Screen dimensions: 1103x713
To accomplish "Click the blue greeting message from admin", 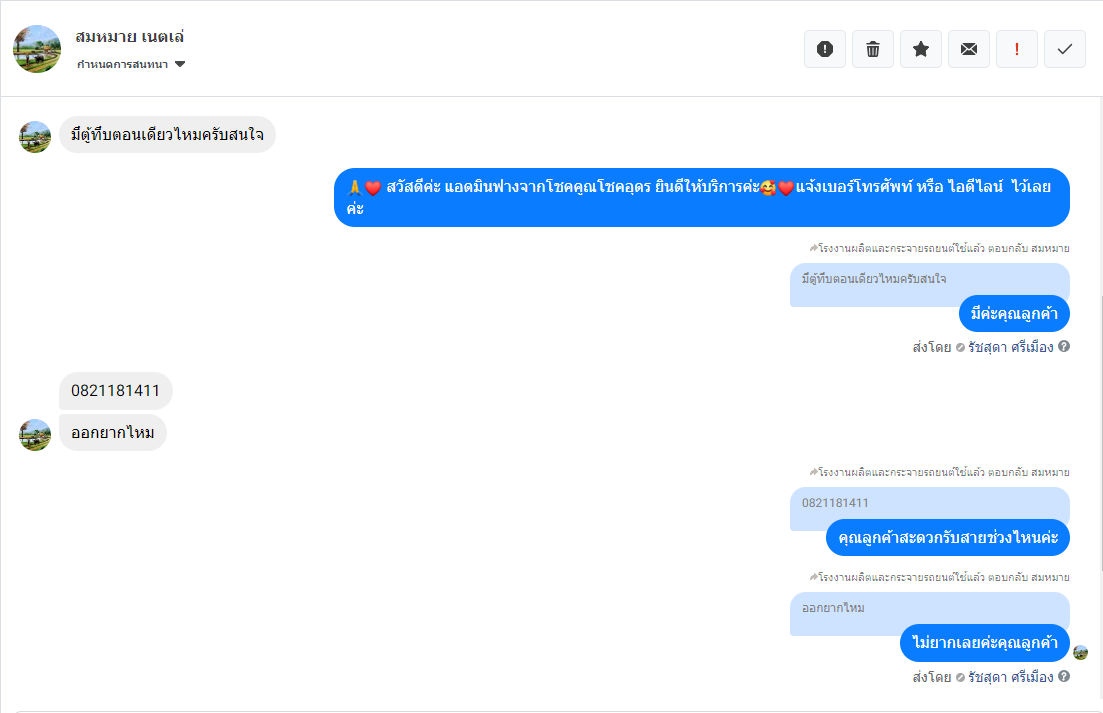I will pos(701,198).
